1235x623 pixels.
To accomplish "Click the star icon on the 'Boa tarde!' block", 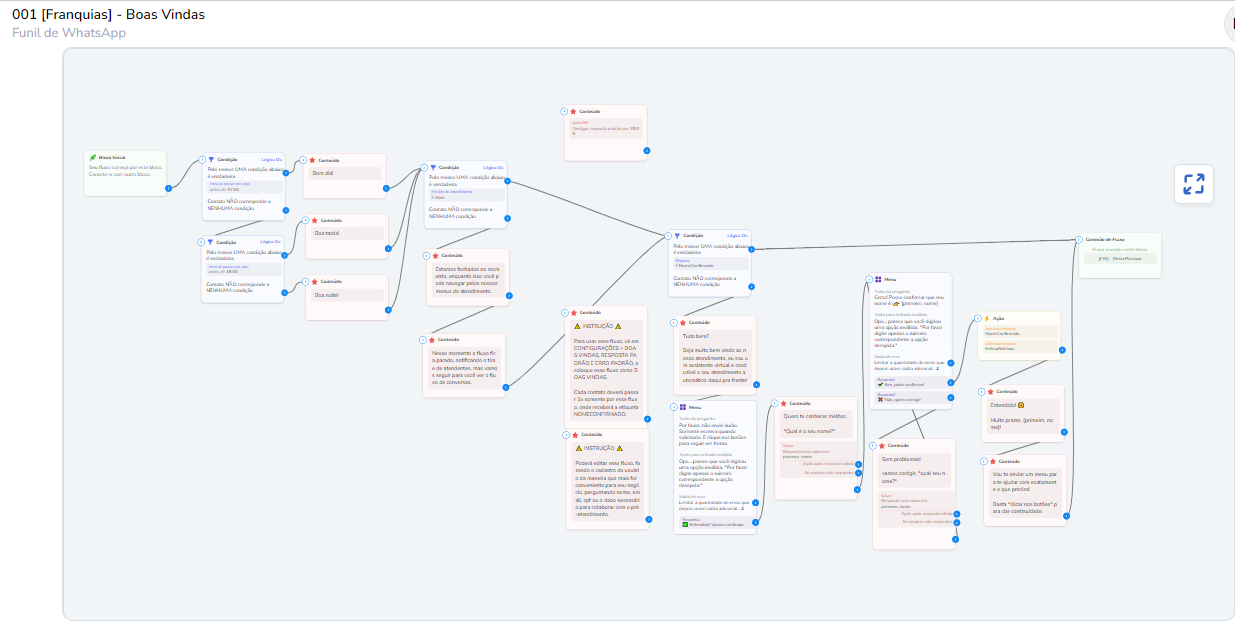I will pyautogui.click(x=312, y=220).
